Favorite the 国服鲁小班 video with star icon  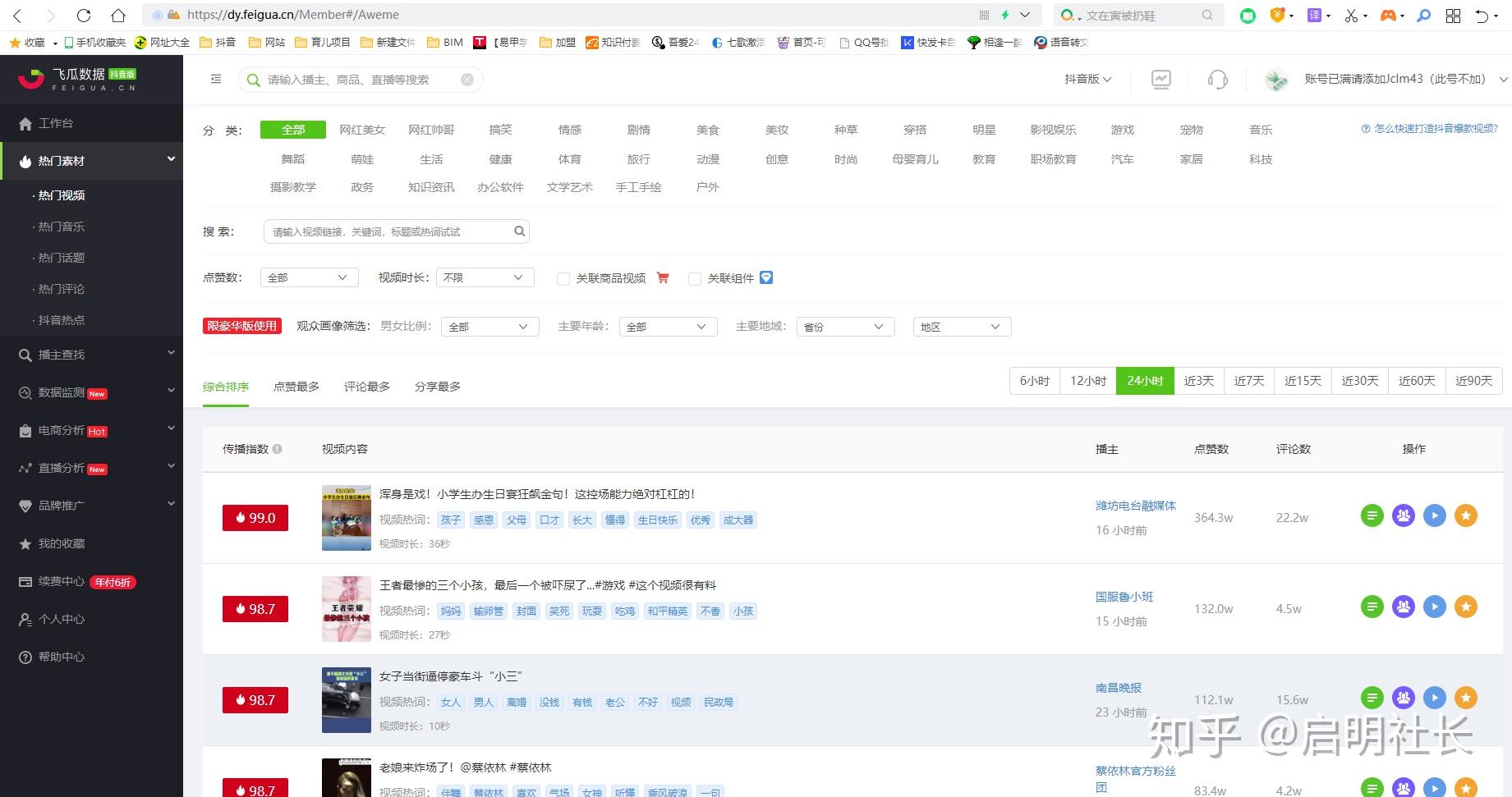(1466, 607)
